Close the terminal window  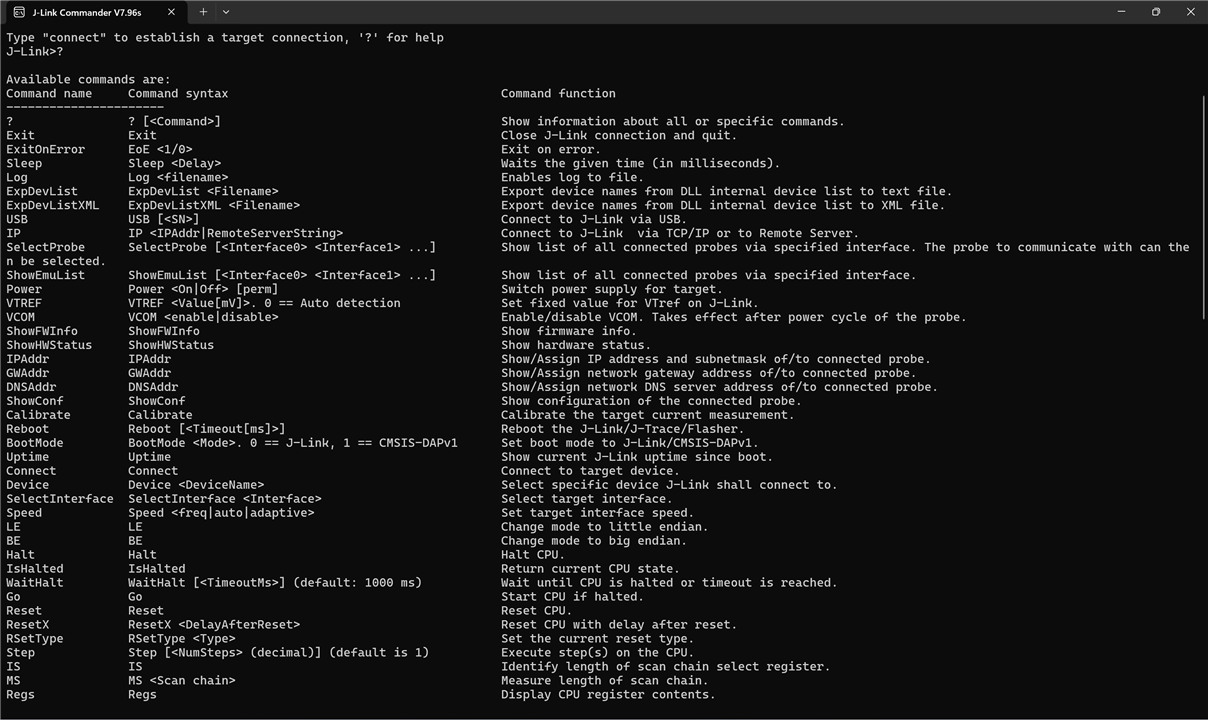point(1190,12)
